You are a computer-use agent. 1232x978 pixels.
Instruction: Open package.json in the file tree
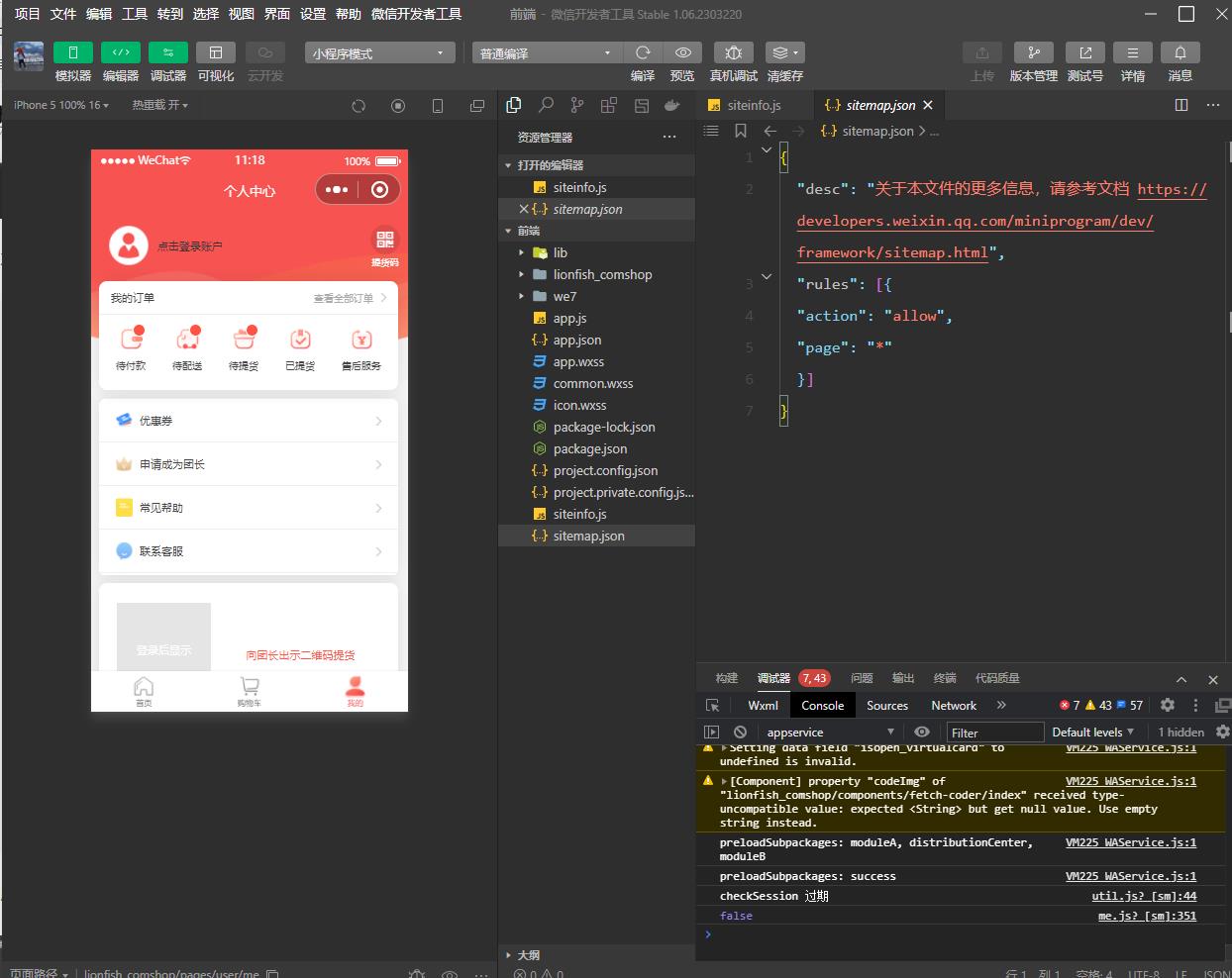tap(596, 448)
